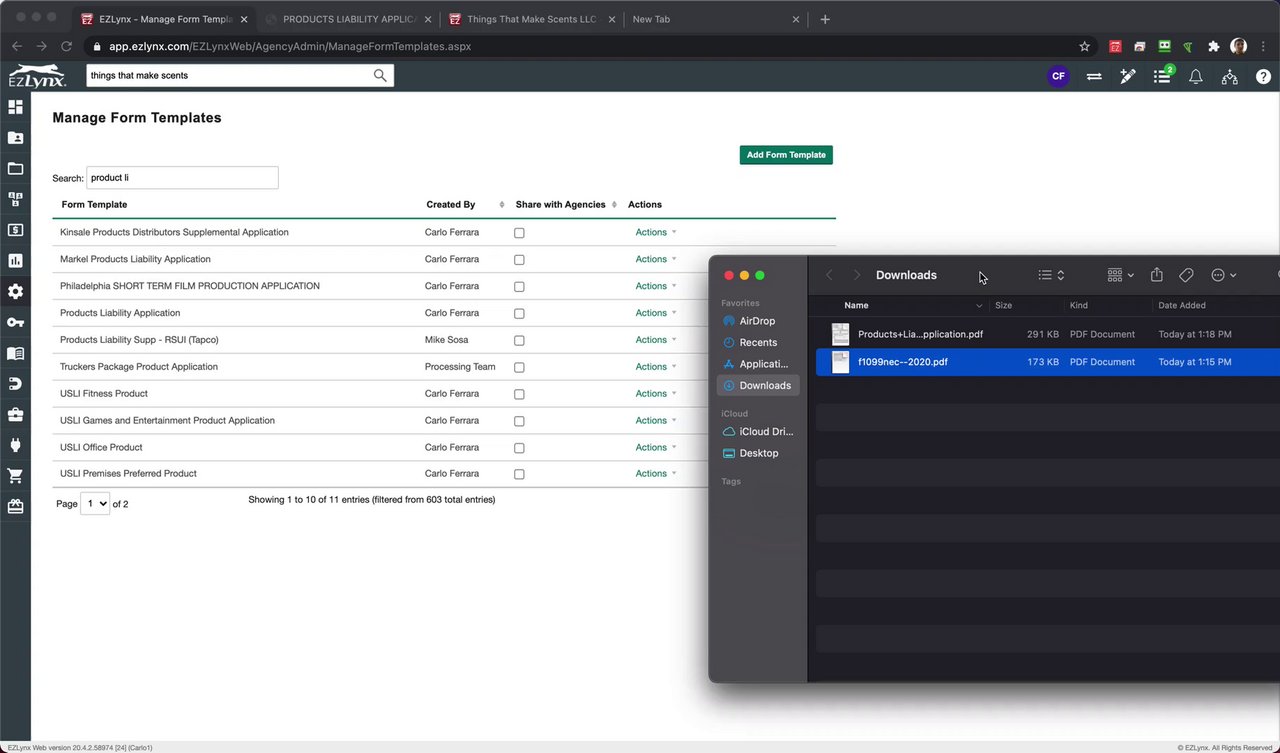
Task: Enable sharing for Truckers Package Product Application
Action: tap(519, 368)
